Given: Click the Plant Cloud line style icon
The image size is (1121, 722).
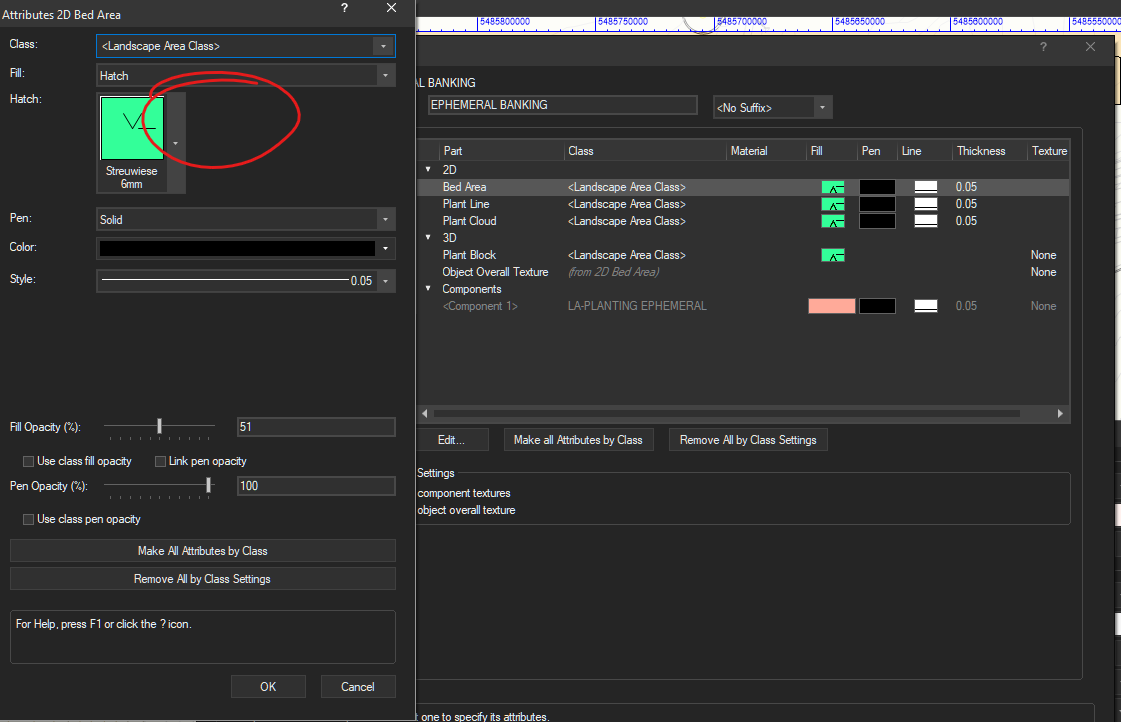Looking at the screenshot, I should click(925, 221).
